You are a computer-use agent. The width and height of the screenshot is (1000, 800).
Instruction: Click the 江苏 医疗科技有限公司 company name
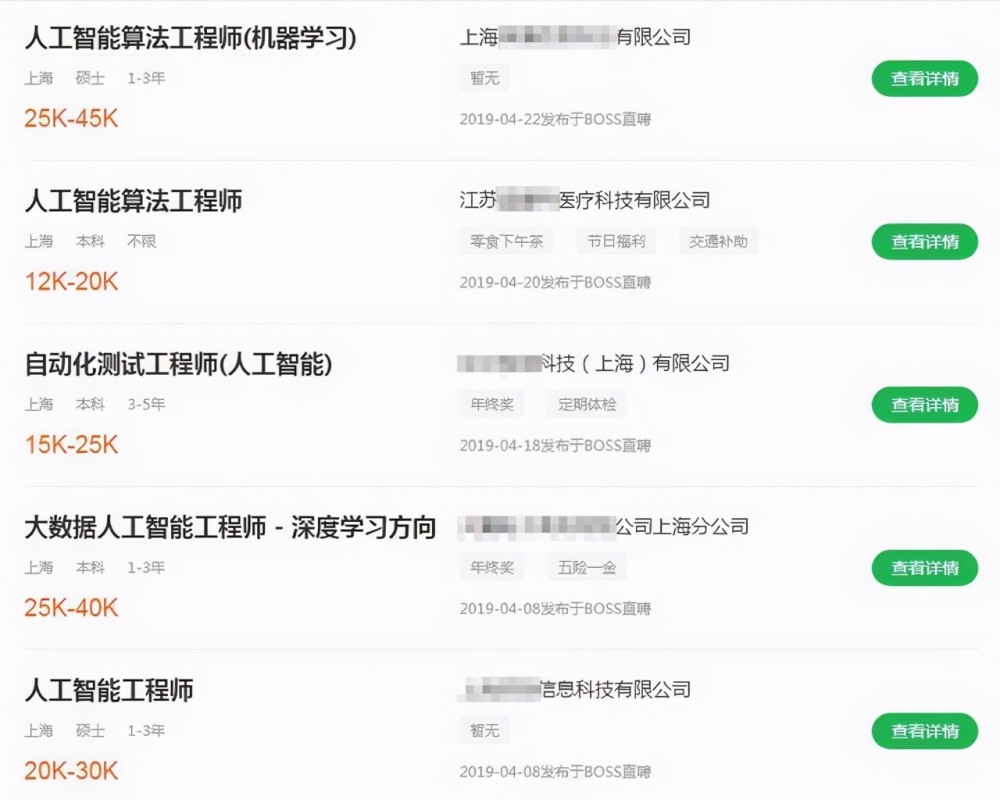(585, 200)
